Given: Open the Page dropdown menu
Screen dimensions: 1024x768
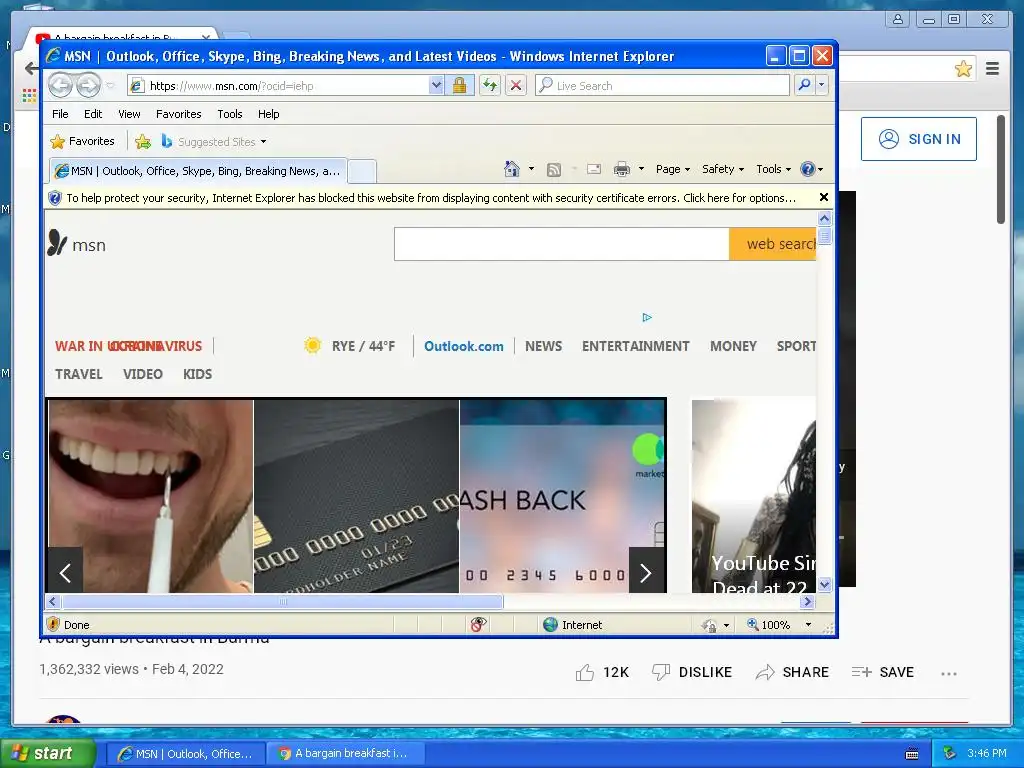Looking at the screenshot, I should tap(673, 169).
